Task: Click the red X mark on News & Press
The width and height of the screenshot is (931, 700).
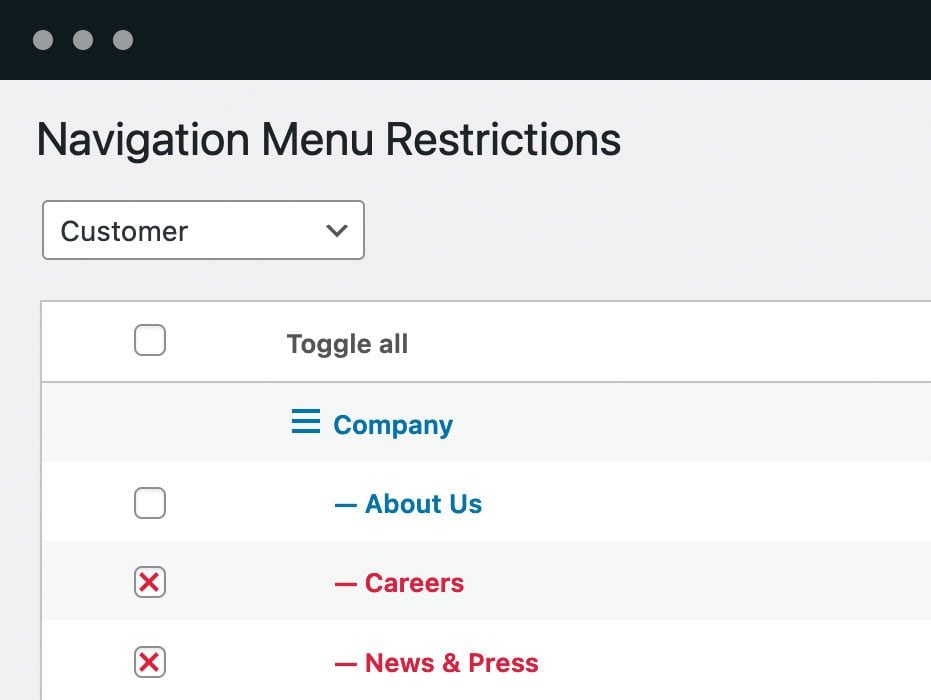Action: click(150, 662)
